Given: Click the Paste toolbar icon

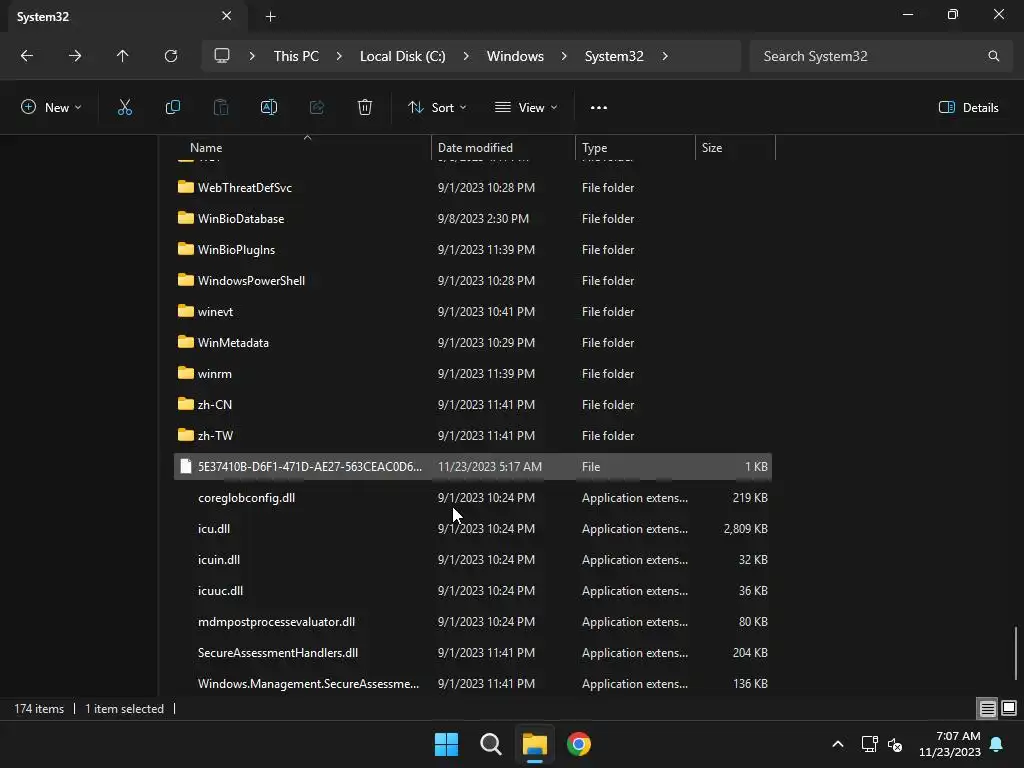Looking at the screenshot, I should tap(221, 107).
